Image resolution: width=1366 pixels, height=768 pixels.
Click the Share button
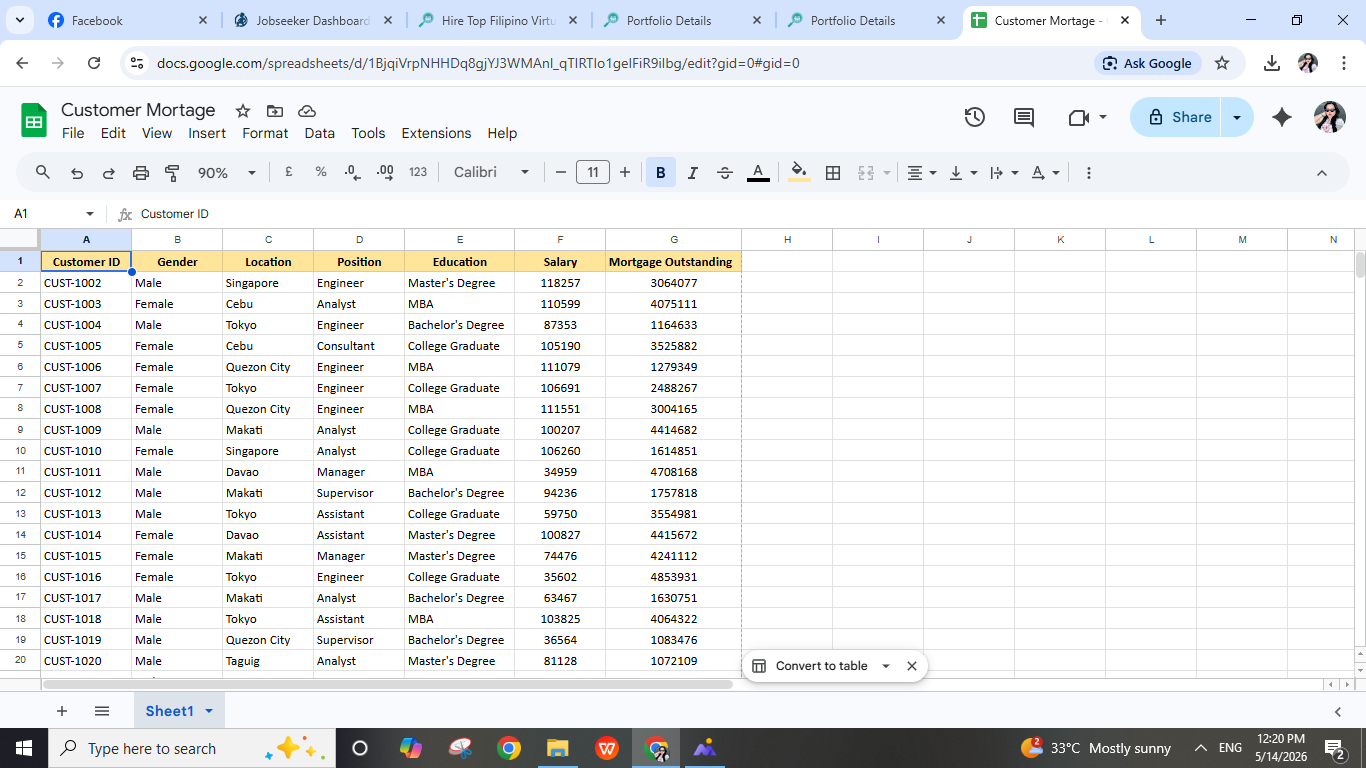(1175, 117)
